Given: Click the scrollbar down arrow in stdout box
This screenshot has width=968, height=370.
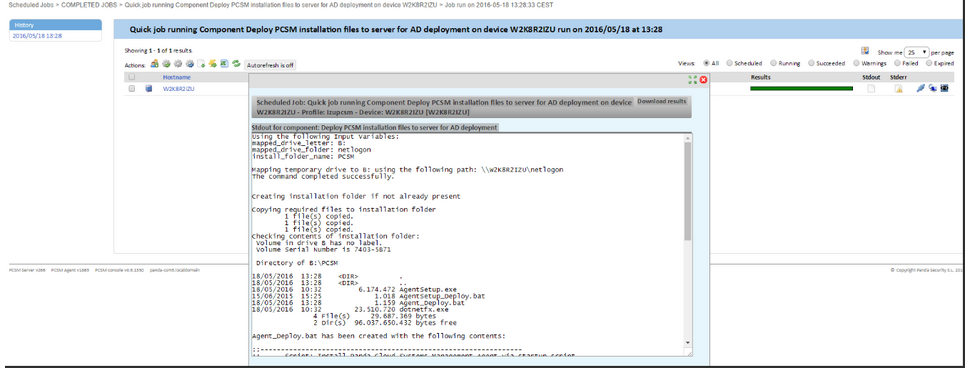Looking at the screenshot, I should click(x=688, y=343).
